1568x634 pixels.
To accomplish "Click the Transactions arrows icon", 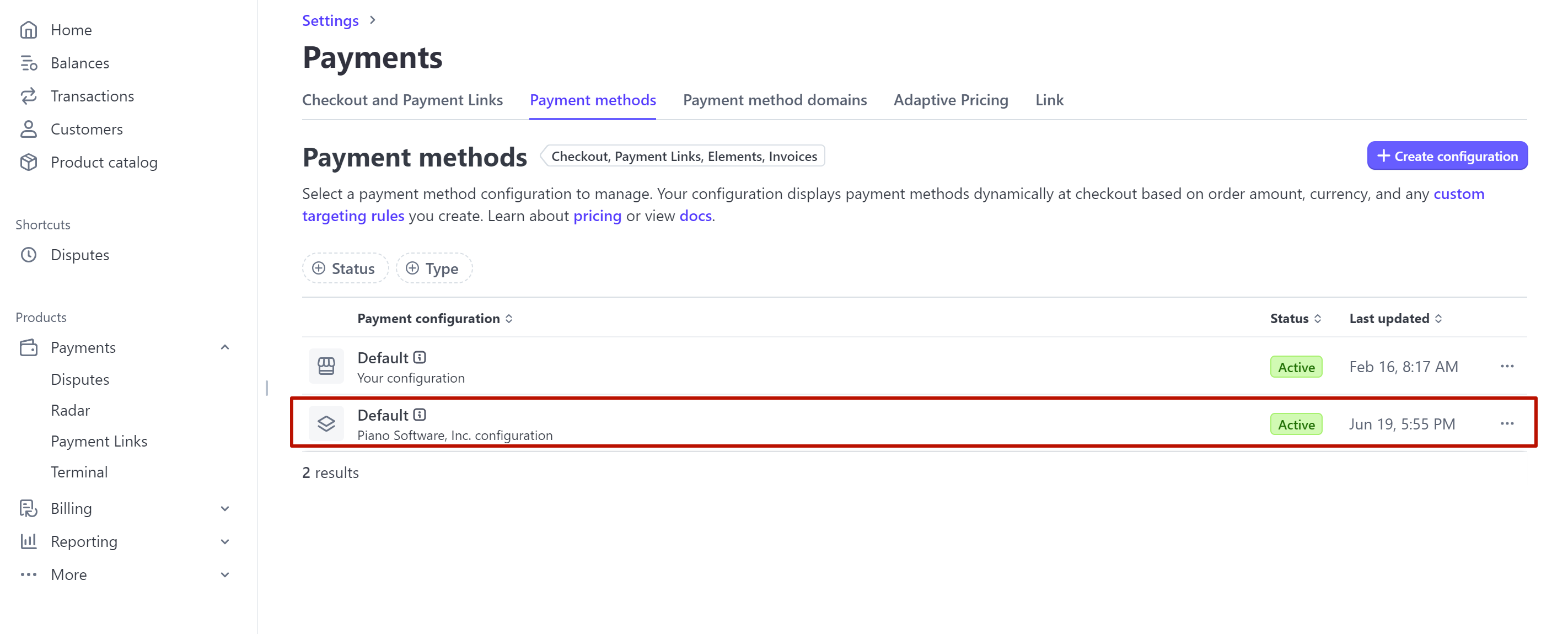I will [29, 96].
